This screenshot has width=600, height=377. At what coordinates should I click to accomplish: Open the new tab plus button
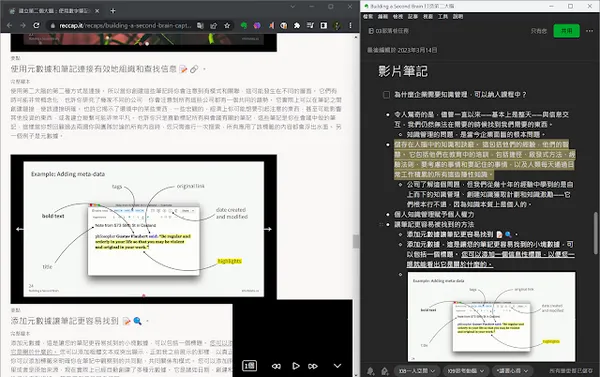pos(113,11)
